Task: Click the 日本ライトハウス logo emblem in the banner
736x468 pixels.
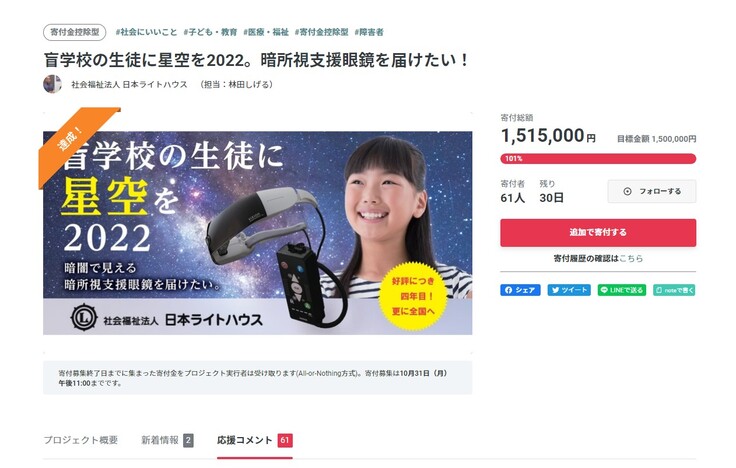Action: point(84,318)
